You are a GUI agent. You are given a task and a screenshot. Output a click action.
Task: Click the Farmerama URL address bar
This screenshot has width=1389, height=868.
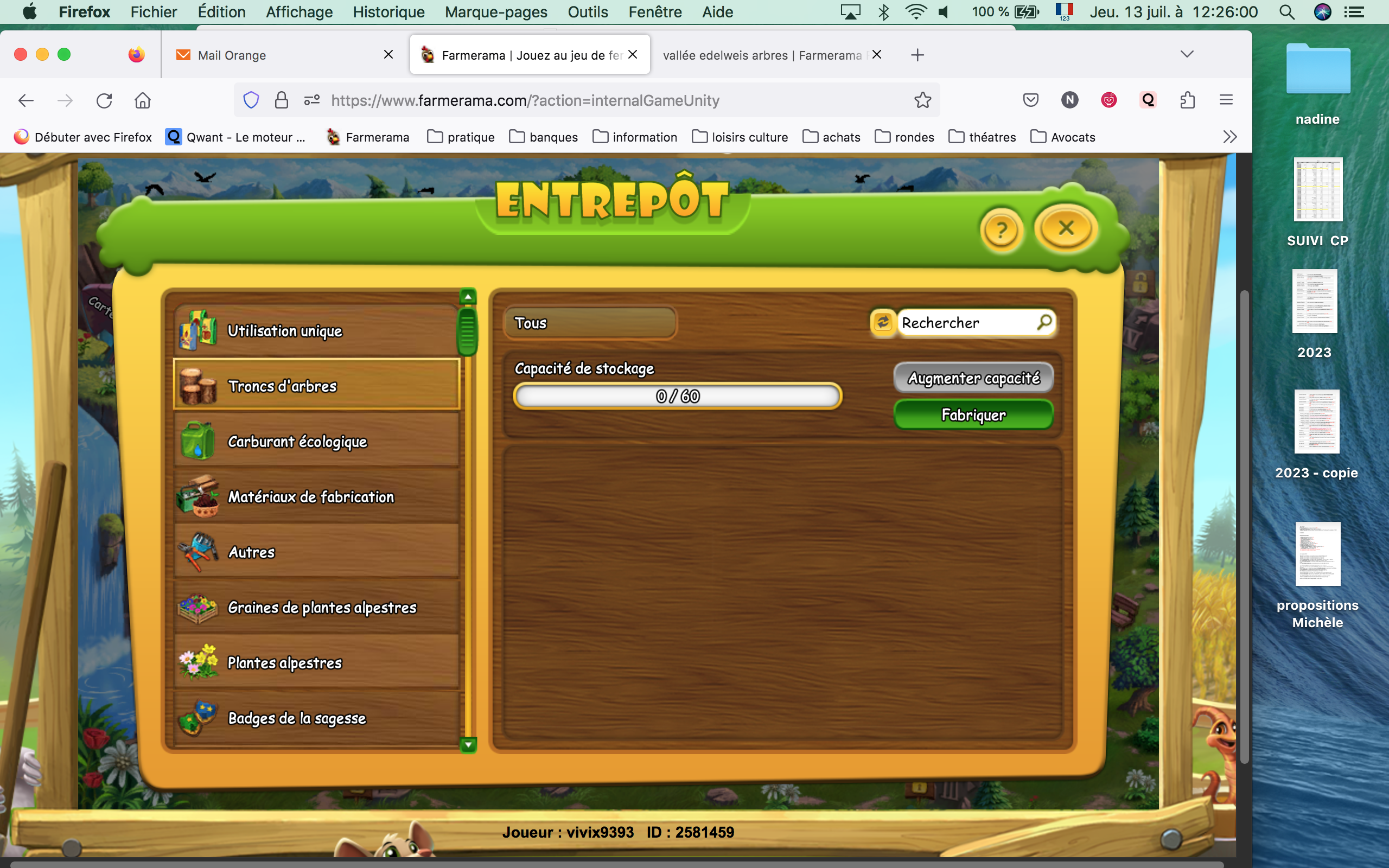(x=587, y=100)
